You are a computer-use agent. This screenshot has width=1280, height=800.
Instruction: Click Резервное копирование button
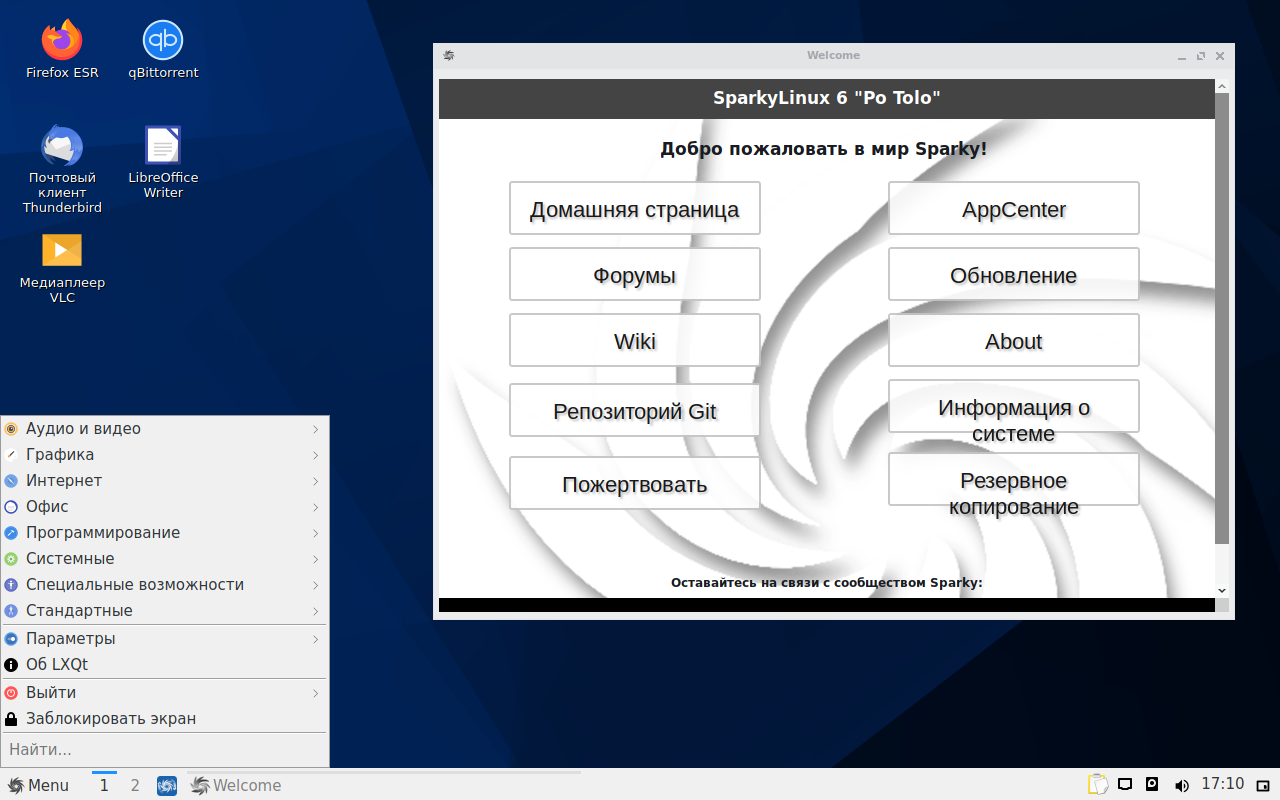1014,479
